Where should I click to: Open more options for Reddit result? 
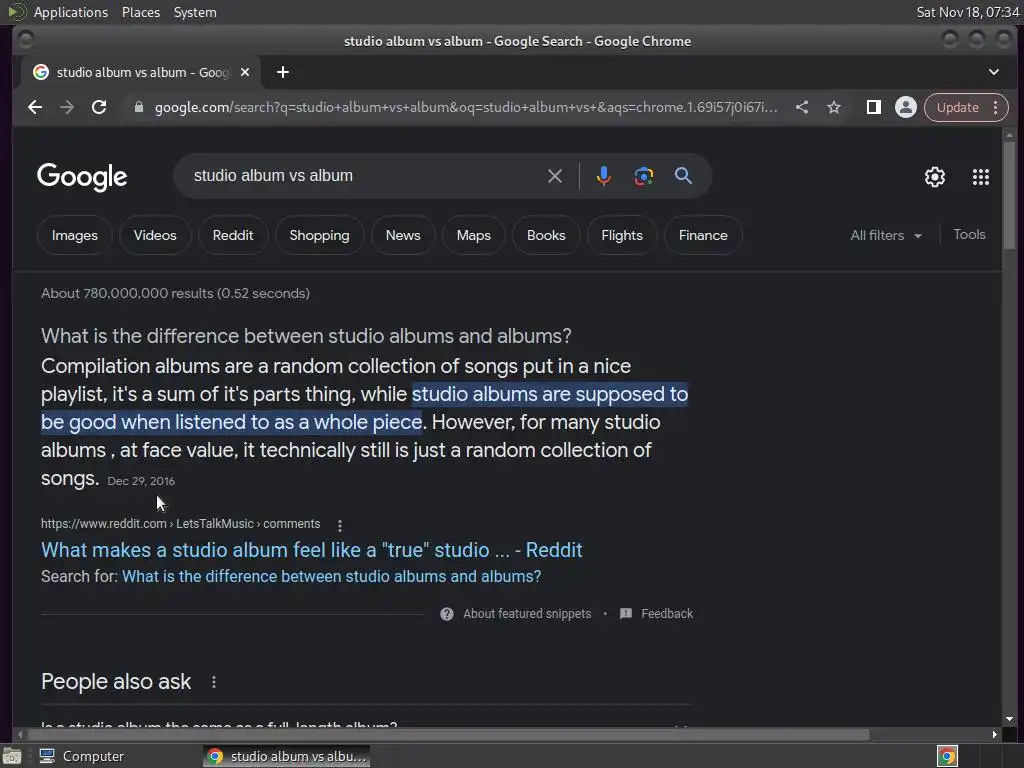click(340, 525)
